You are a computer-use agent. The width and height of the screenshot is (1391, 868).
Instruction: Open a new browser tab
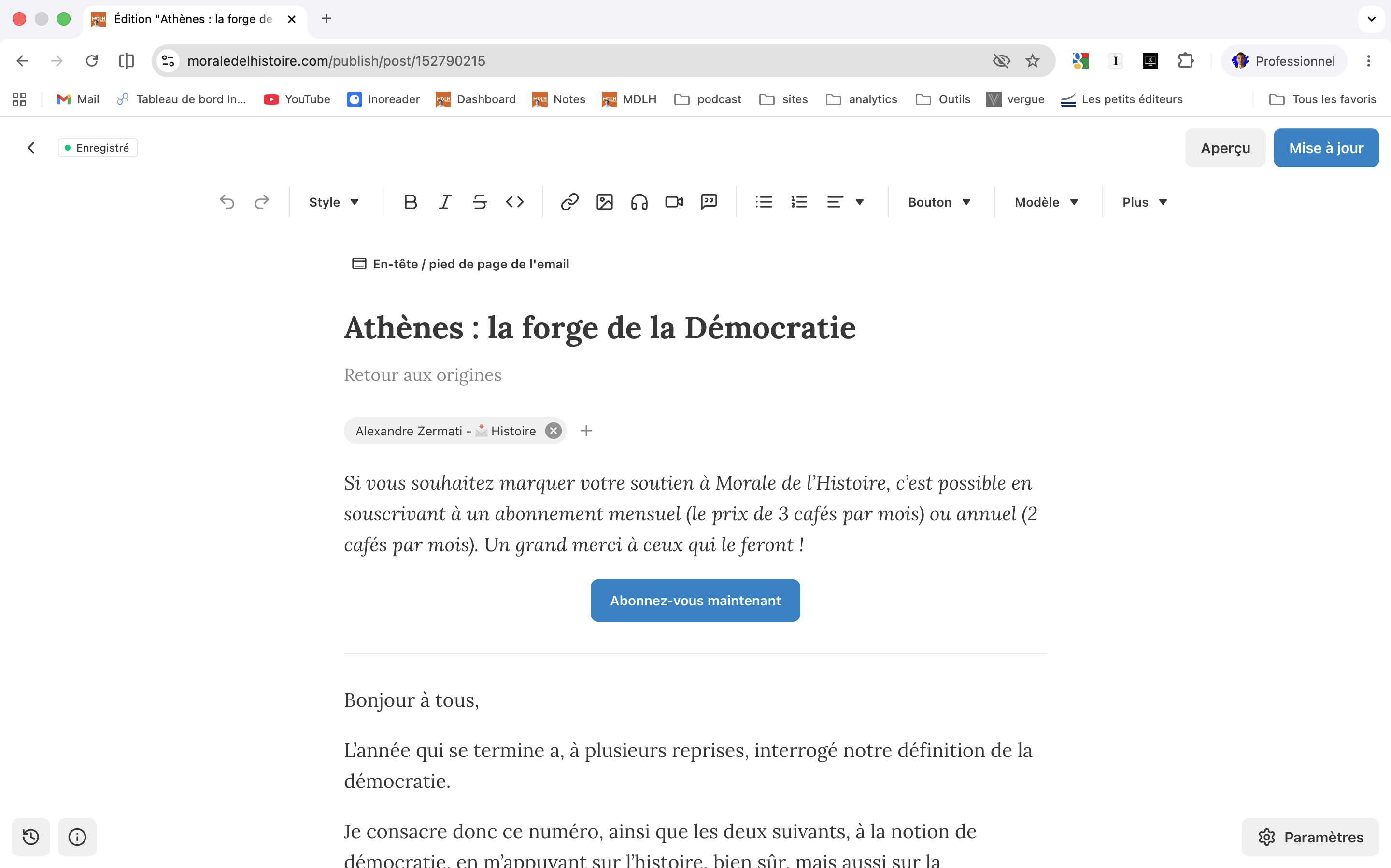pos(326,19)
